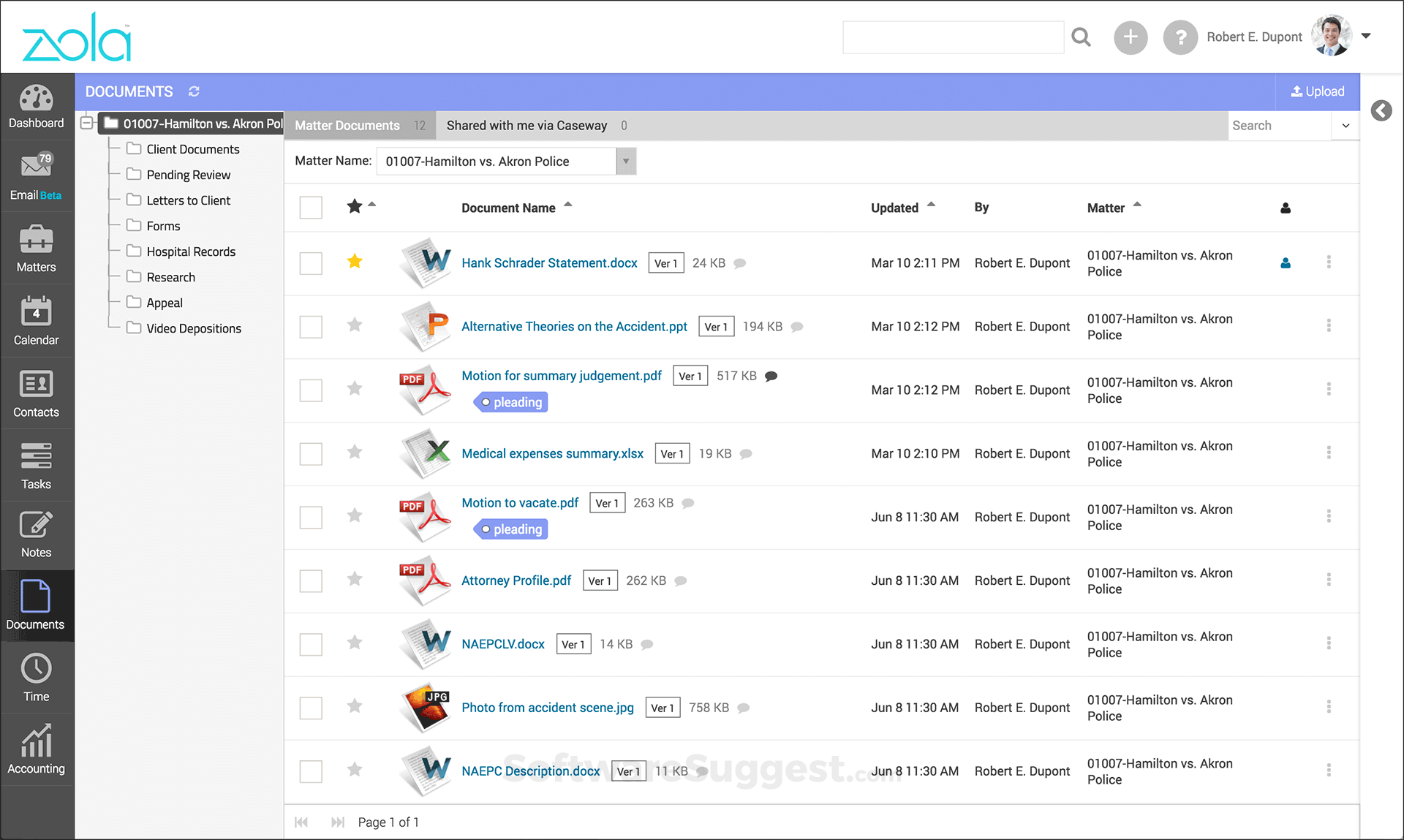The width and height of the screenshot is (1404, 840).
Task: Collapse the 01007-Hamilton vs. Akron folder tree
Action: [87, 123]
